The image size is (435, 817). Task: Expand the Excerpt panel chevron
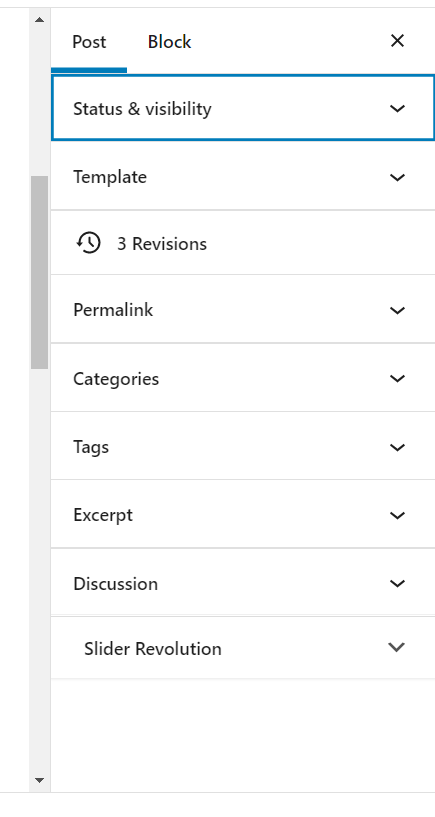pyautogui.click(x=397, y=515)
